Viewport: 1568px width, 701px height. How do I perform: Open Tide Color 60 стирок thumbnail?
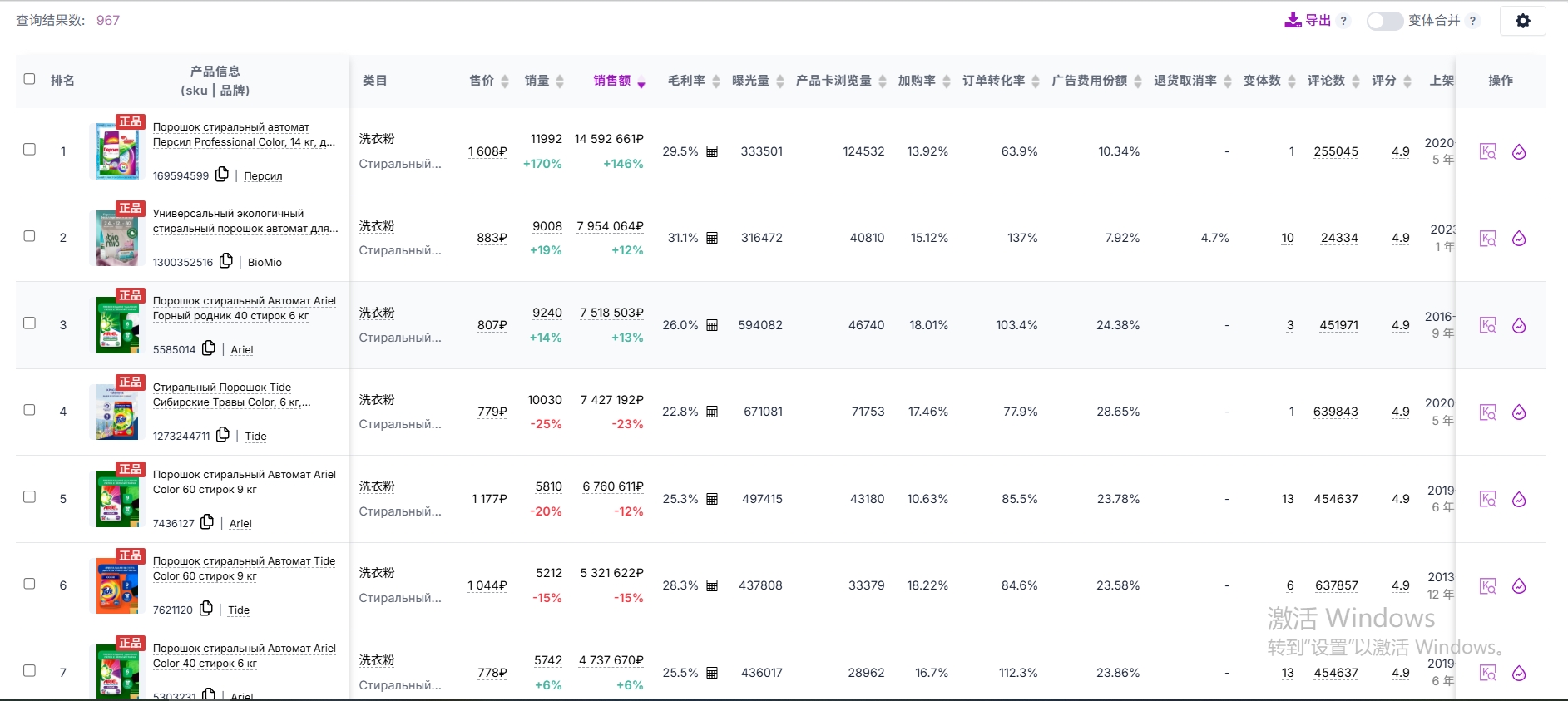(117, 585)
